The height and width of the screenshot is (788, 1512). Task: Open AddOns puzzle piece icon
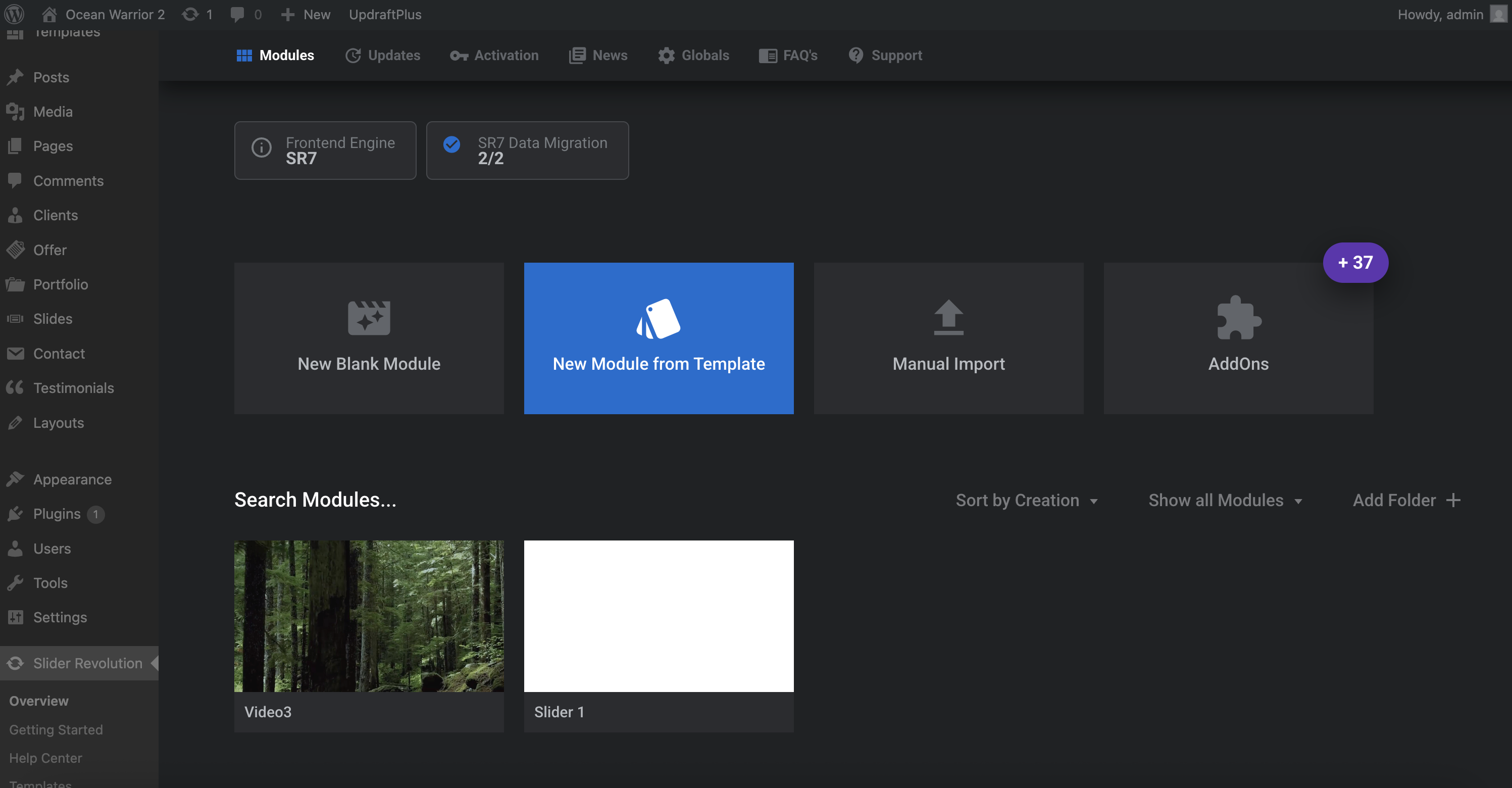click(1238, 318)
